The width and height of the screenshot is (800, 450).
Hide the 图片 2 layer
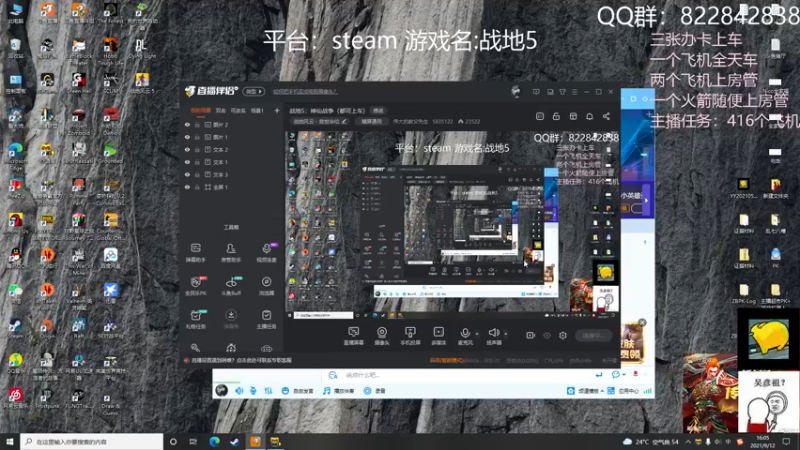pyautogui.click(x=187, y=124)
